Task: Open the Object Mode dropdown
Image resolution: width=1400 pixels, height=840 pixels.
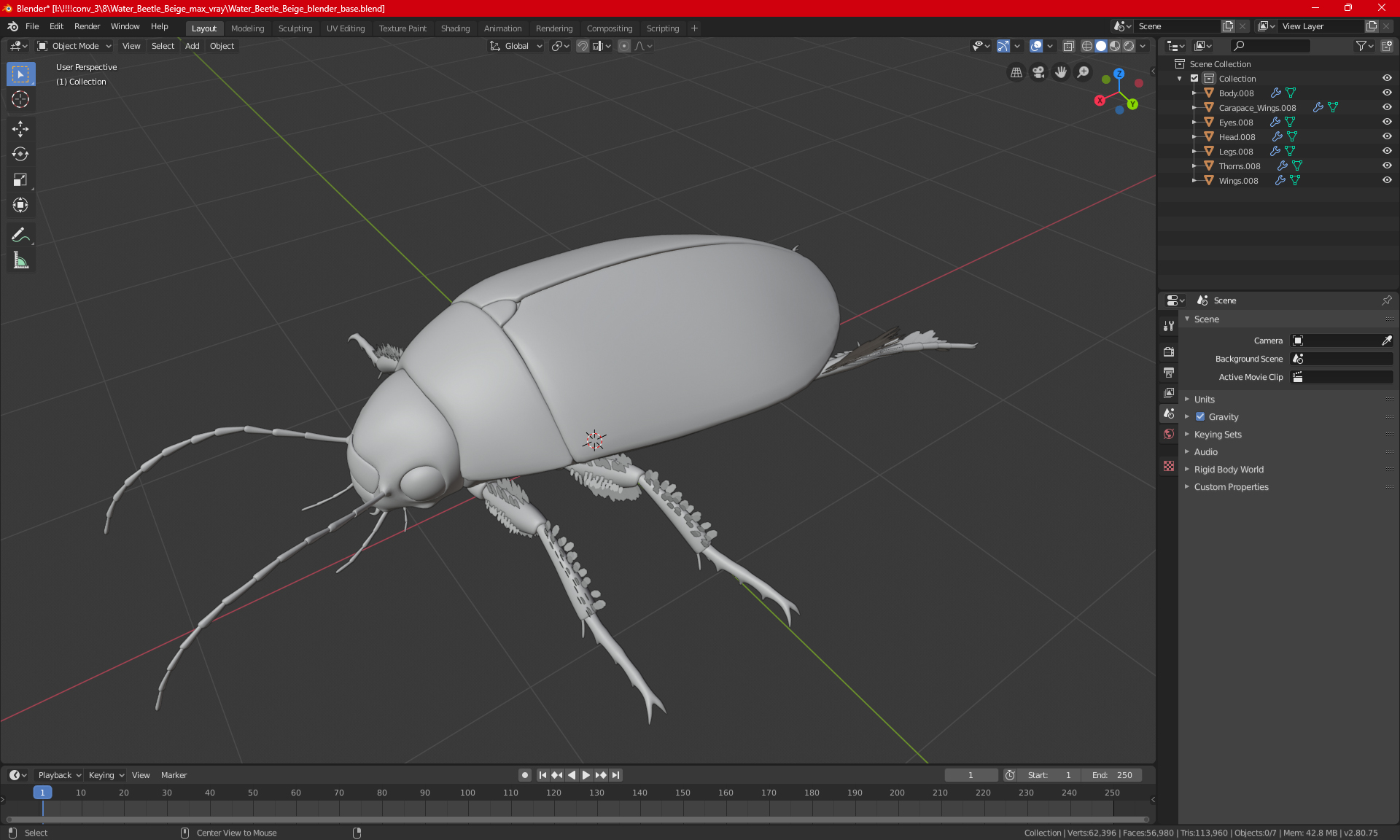Action: point(75,46)
